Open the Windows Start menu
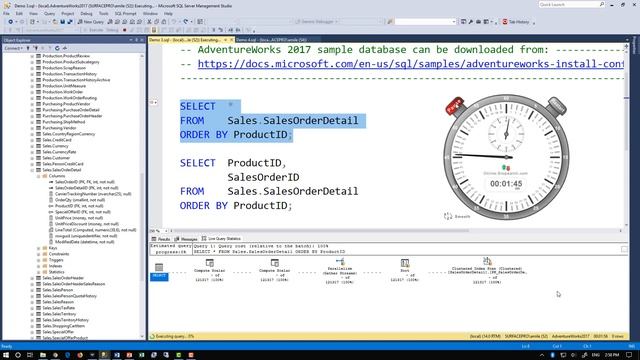This screenshot has height=360, width=640. click(6, 355)
